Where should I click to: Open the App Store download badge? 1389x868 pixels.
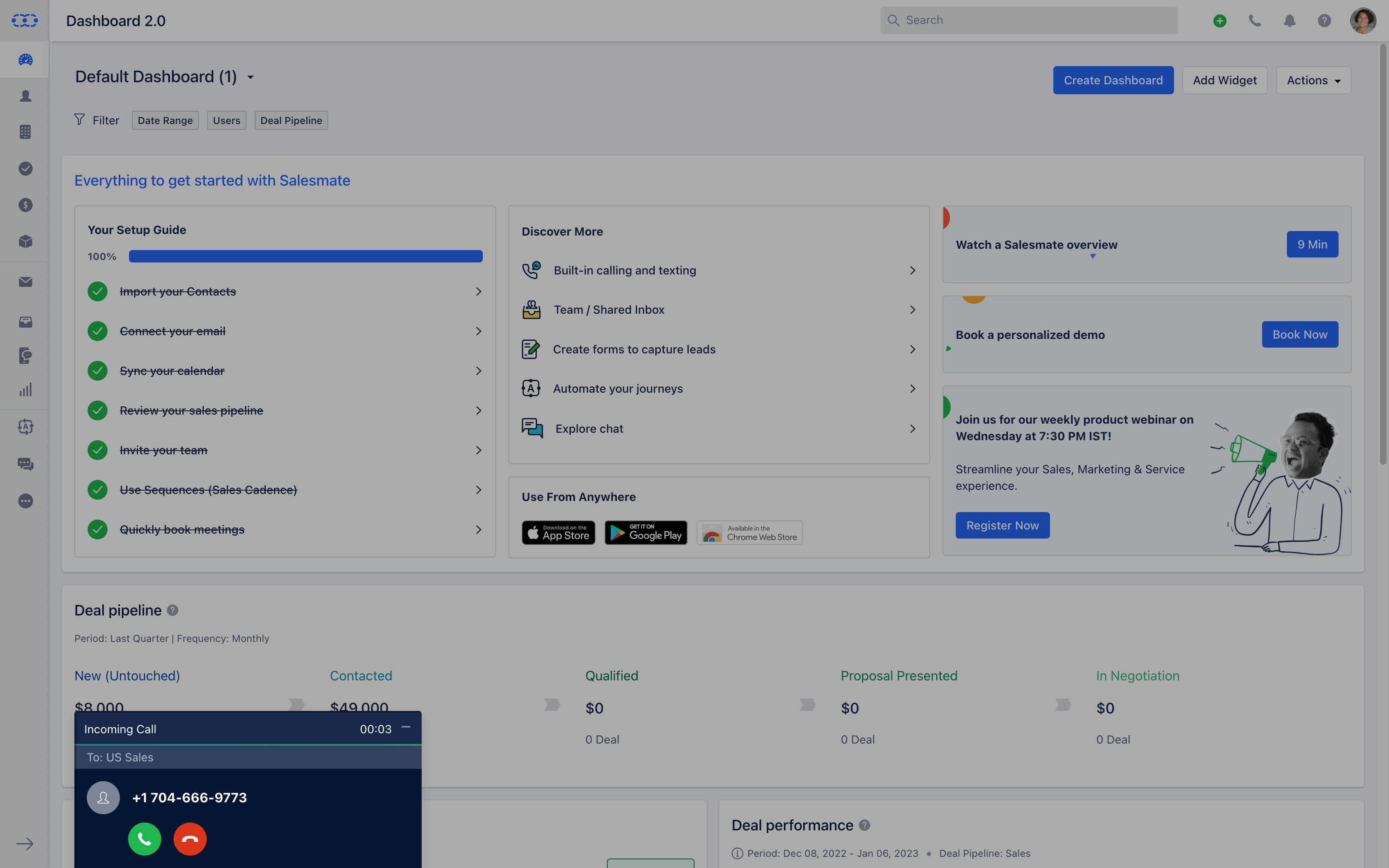(x=558, y=533)
